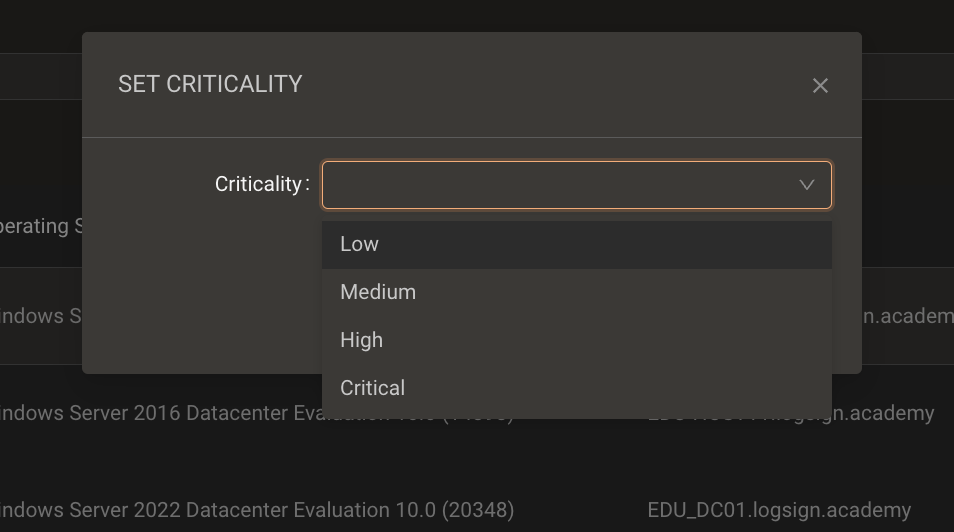Choose the Medium criticality option
This screenshot has height=532, width=954.
(577, 292)
